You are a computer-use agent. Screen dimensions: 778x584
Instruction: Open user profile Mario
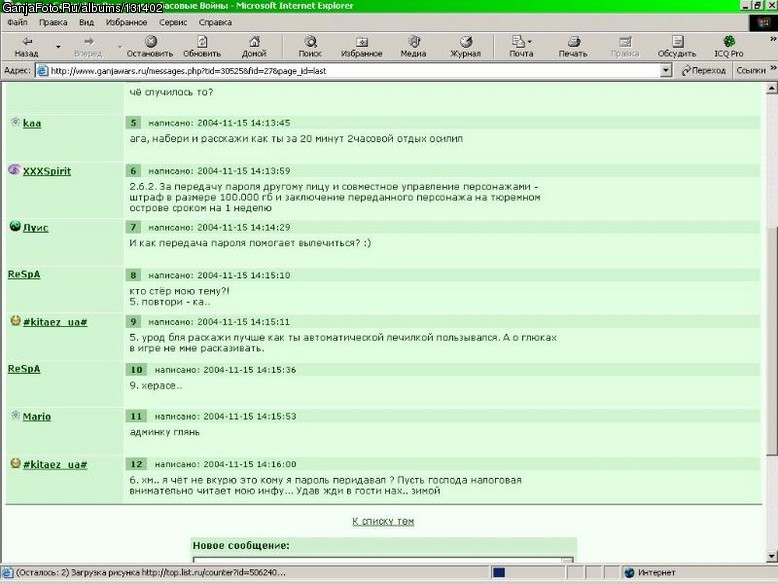[37, 417]
